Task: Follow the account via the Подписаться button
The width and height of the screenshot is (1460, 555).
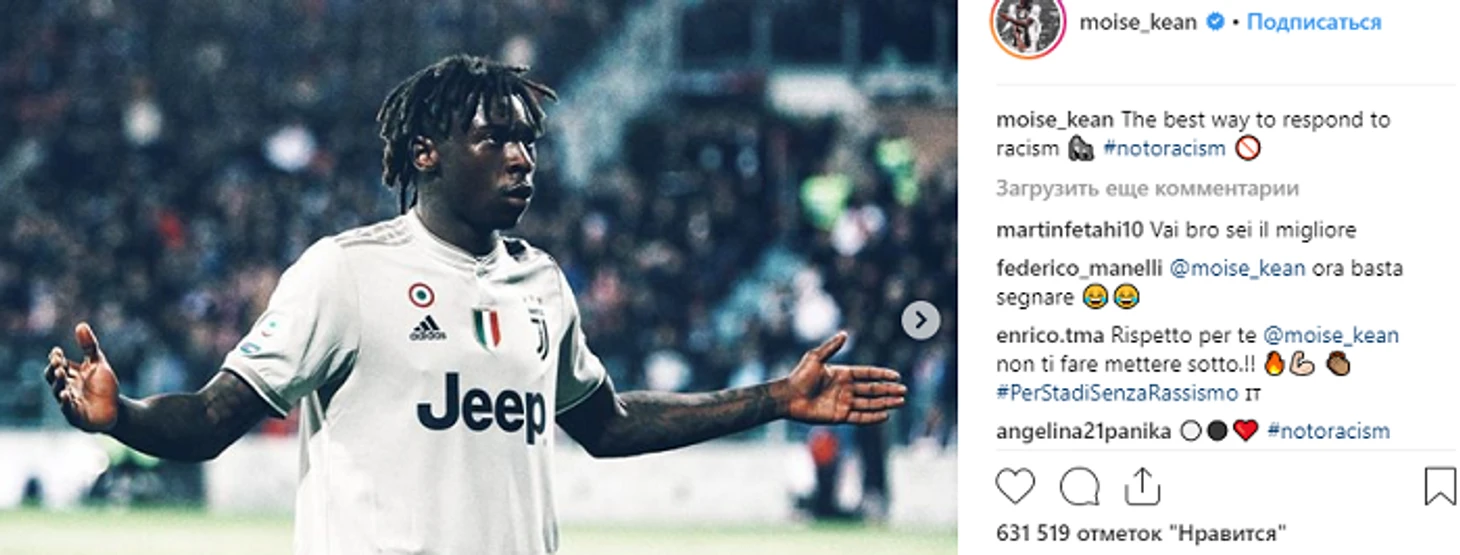Action: click(x=1313, y=22)
